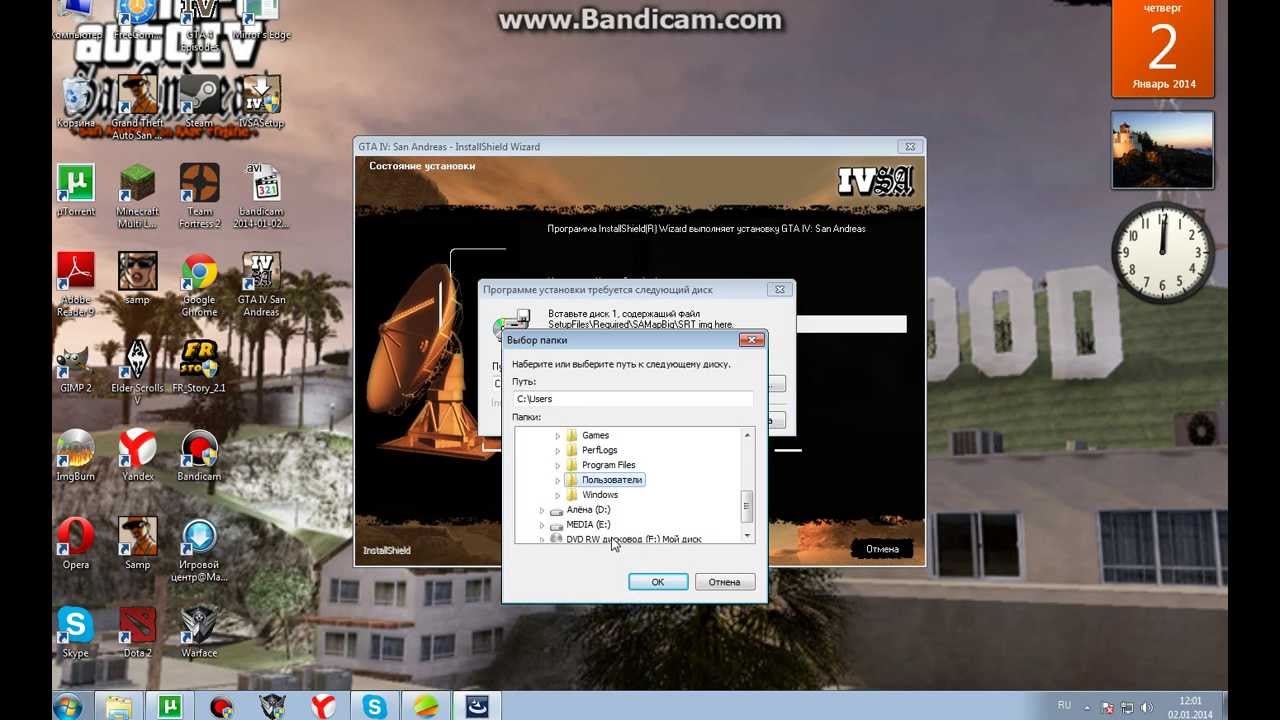The image size is (1280, 720).
Task: Select the Пользователи folder row
Action: 604,480
